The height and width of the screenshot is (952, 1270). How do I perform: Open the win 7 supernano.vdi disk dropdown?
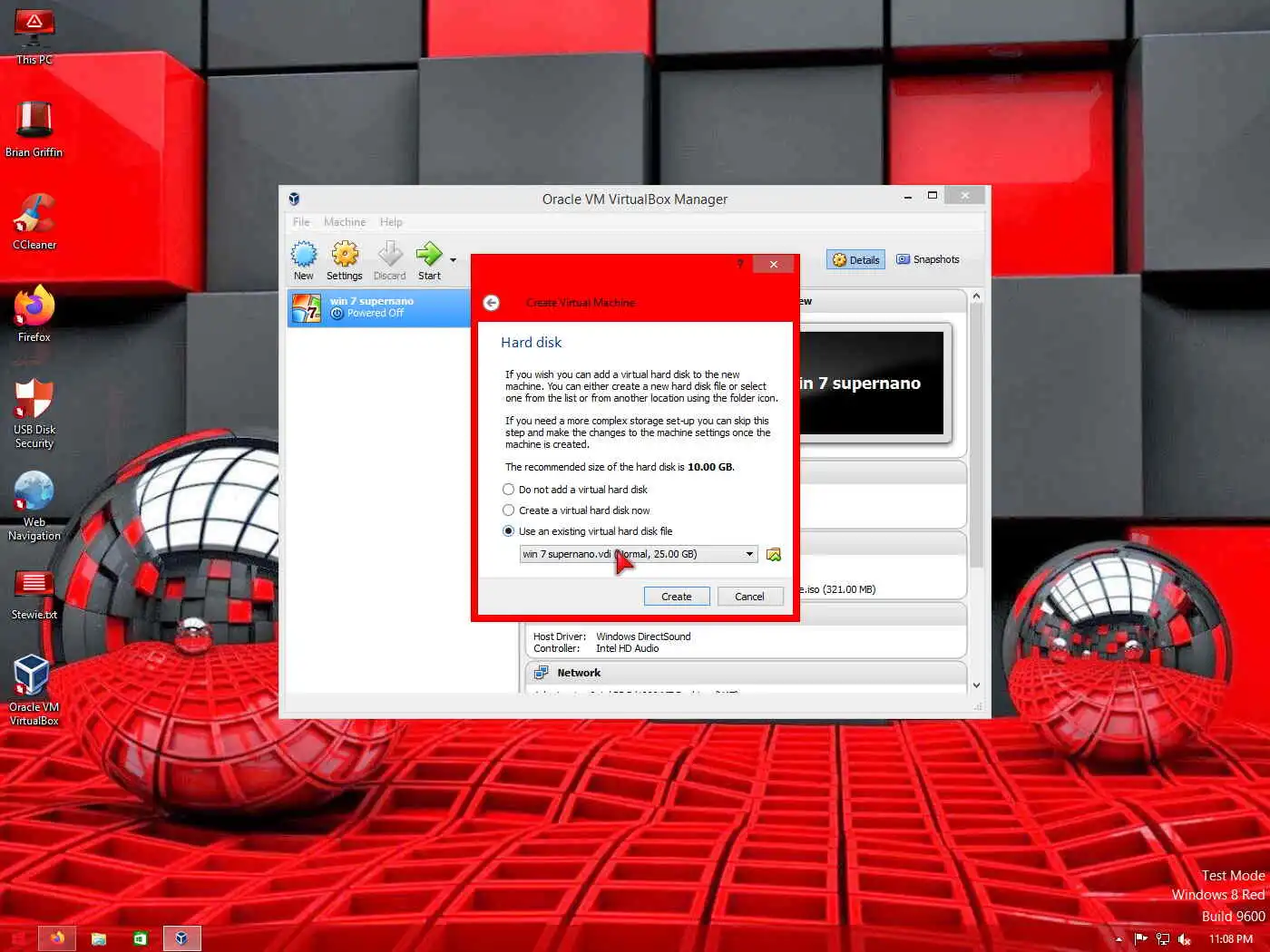coord(639,554)
